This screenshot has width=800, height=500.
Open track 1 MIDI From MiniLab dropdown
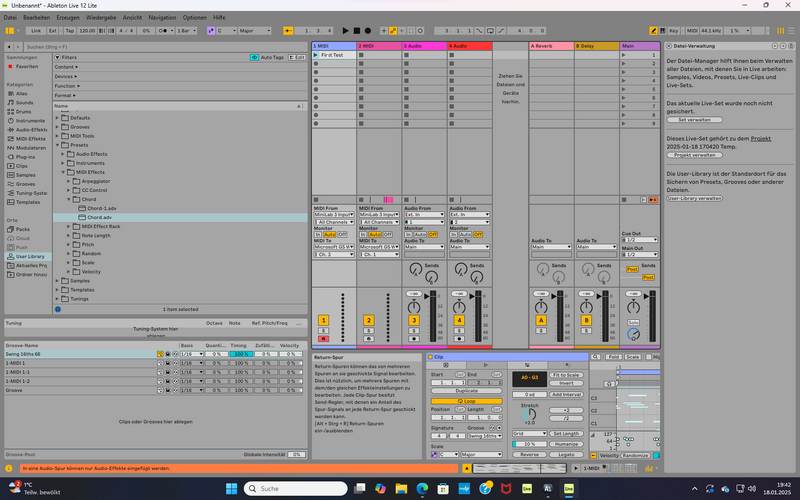(334, 214)
